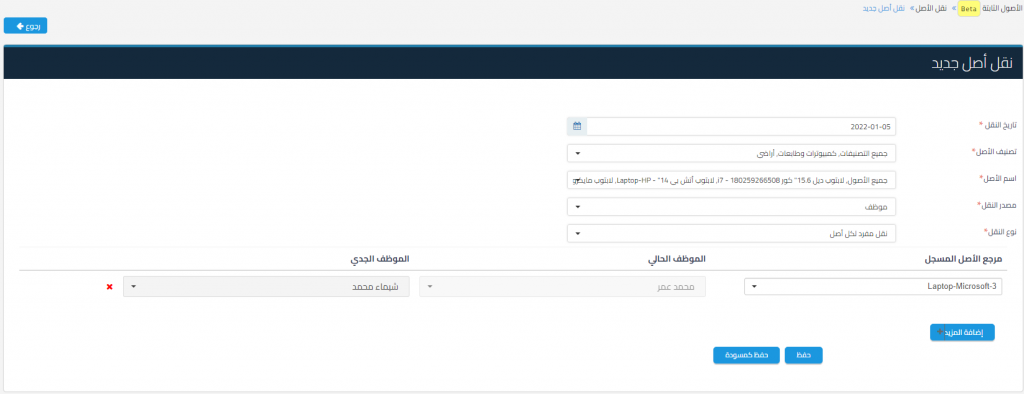This screenshot has height=394, width=1024.
Task: Click the الموظف الجدي column header
Action: (379, 259)
